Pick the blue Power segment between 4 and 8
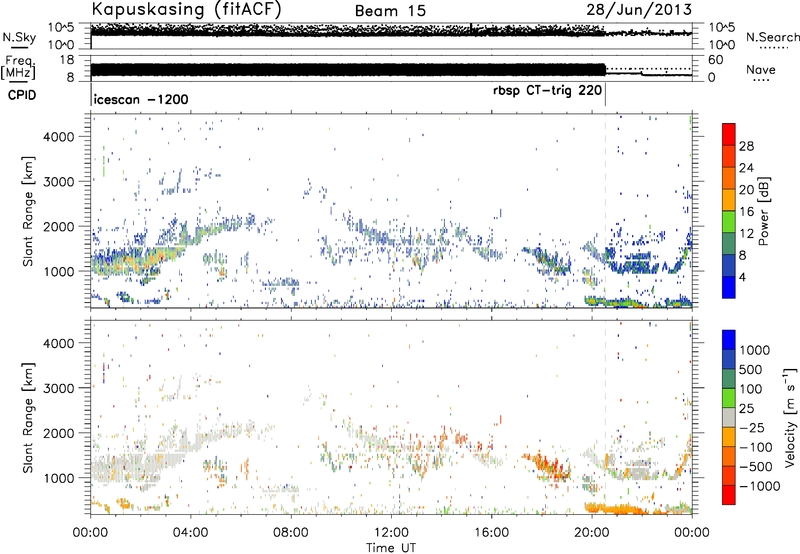 (729, 265)
